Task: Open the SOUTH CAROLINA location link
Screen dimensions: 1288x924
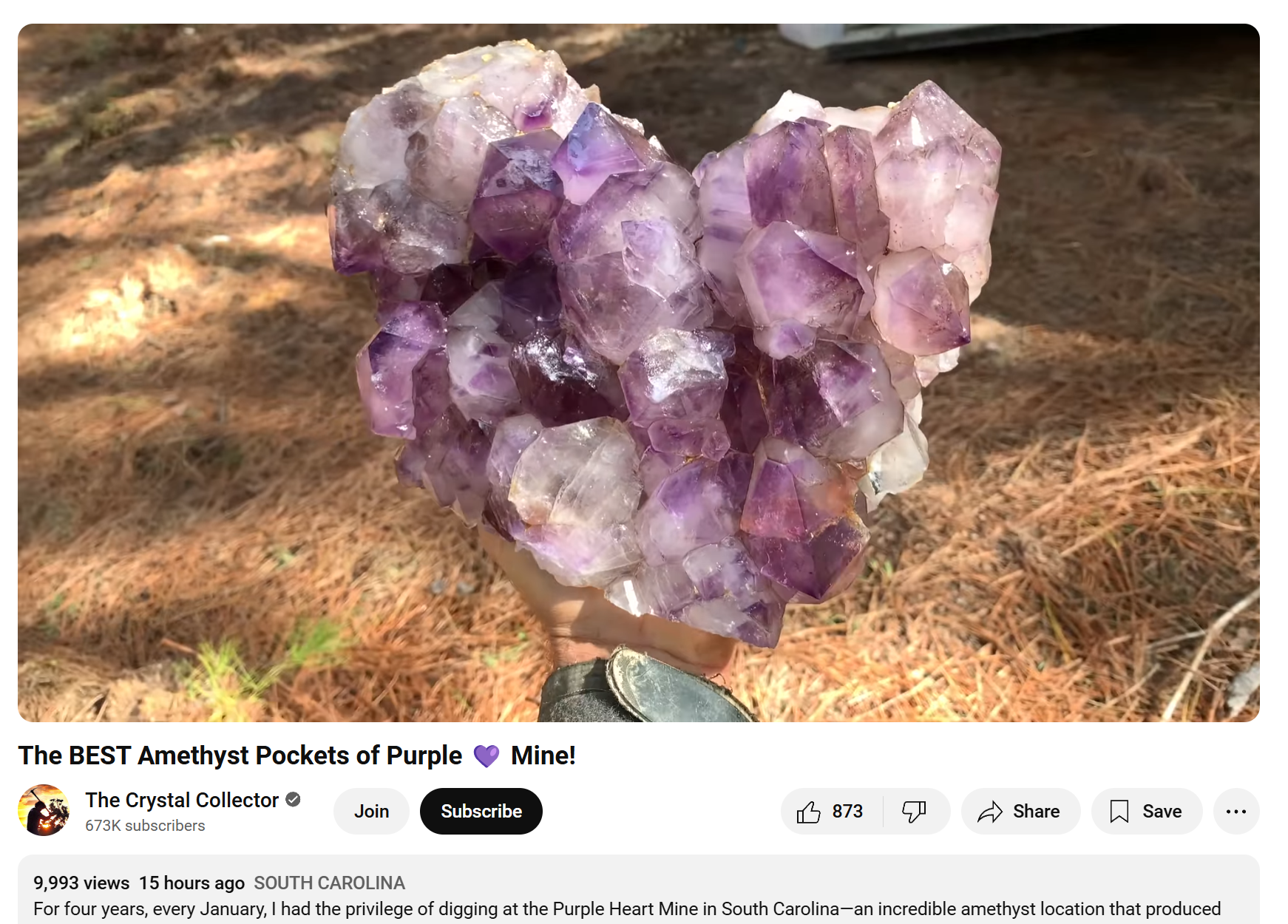Action: 329,883
